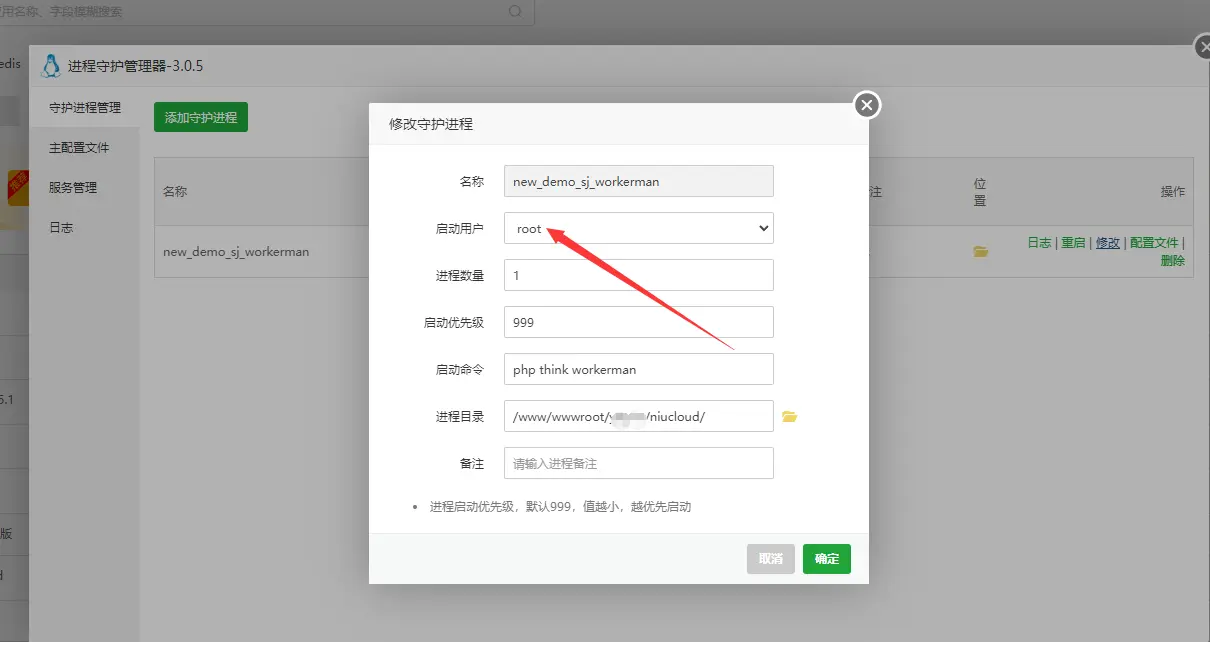Close the 修改守护进程 dialog
1210x648 pixels.
pyautogui.click(x=867, y=104)
